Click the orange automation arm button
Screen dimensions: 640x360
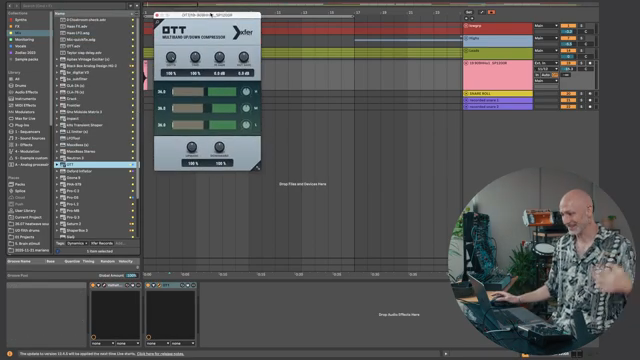tap(491, 12)
